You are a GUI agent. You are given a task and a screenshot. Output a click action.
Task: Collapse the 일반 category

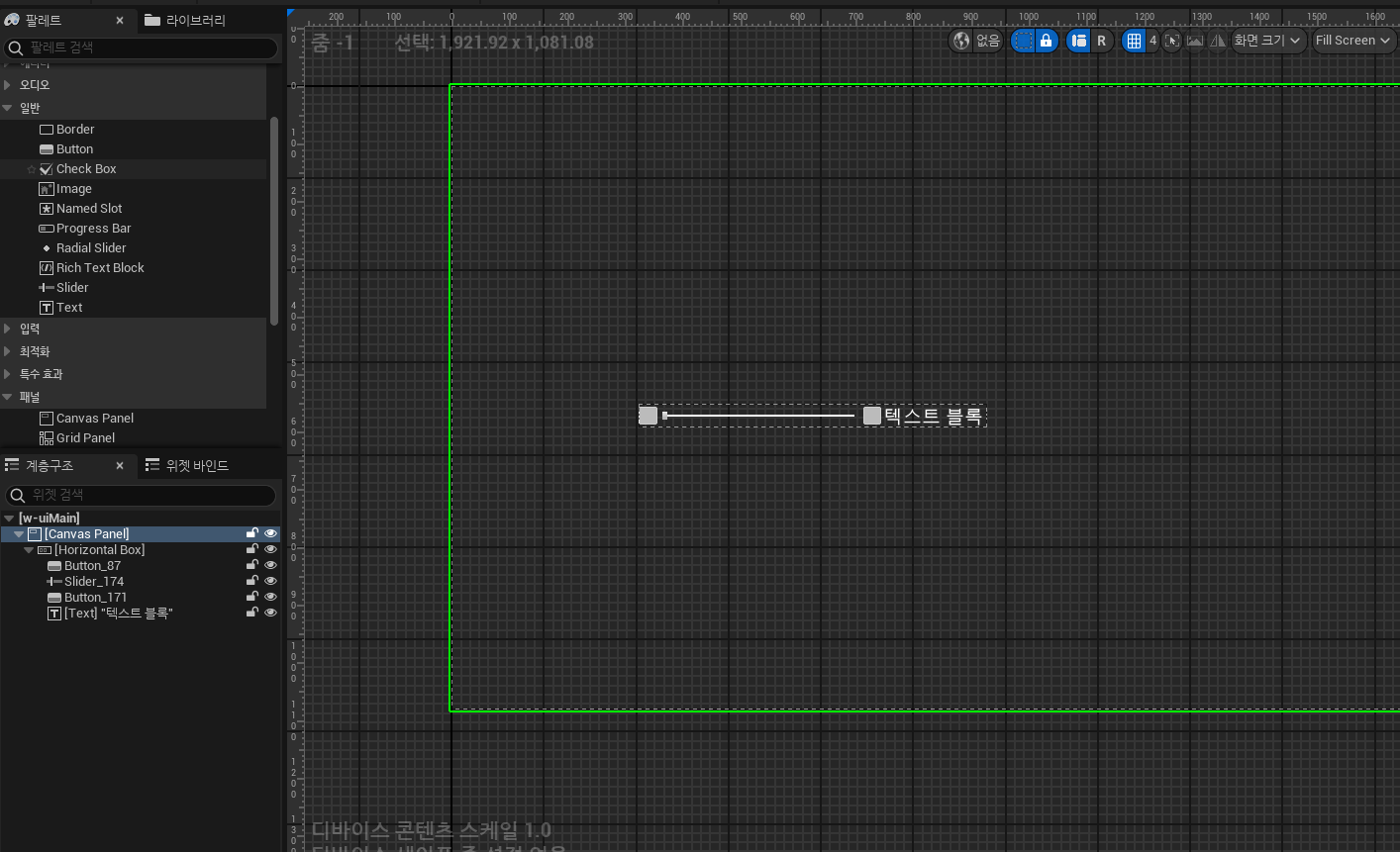pos(8,108)
